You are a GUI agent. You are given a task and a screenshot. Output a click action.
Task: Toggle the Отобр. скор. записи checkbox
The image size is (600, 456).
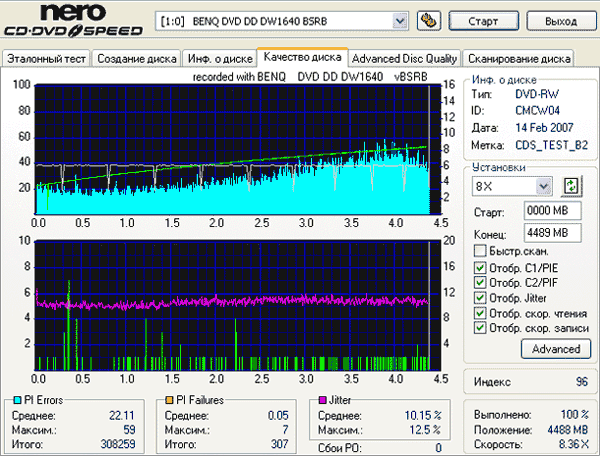(x=480, y=327)
